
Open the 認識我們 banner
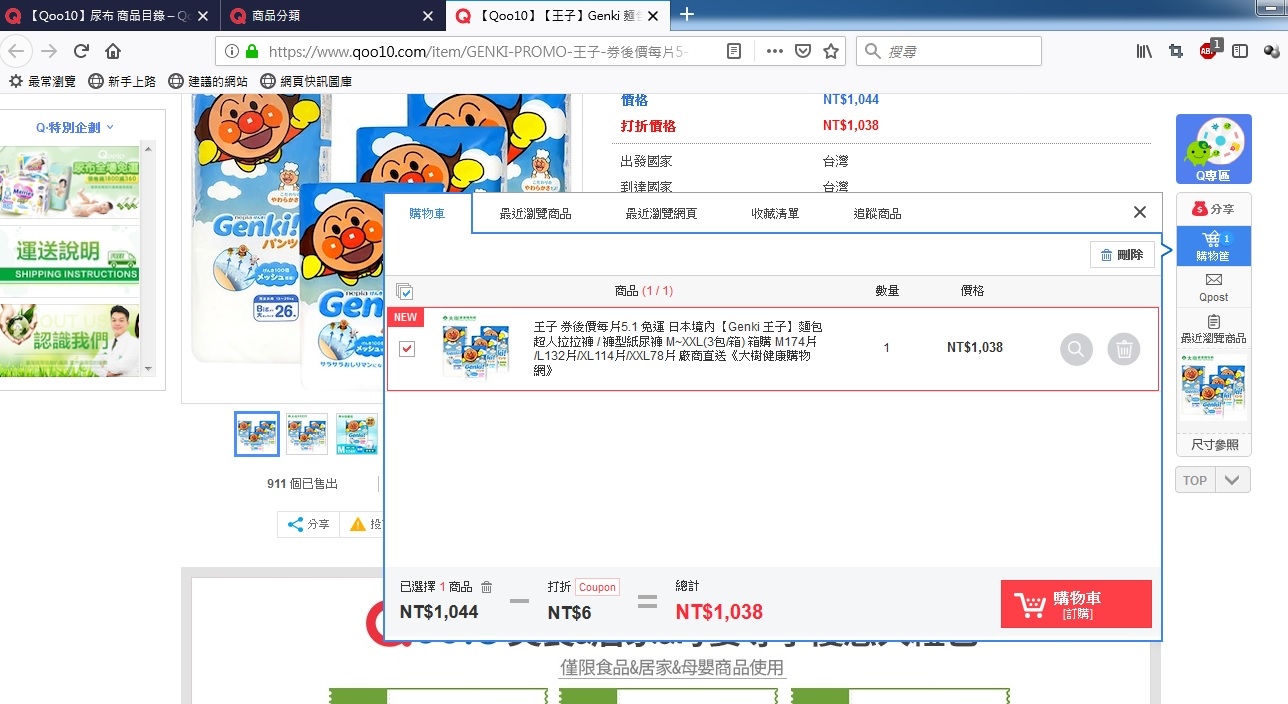[70, 339]
